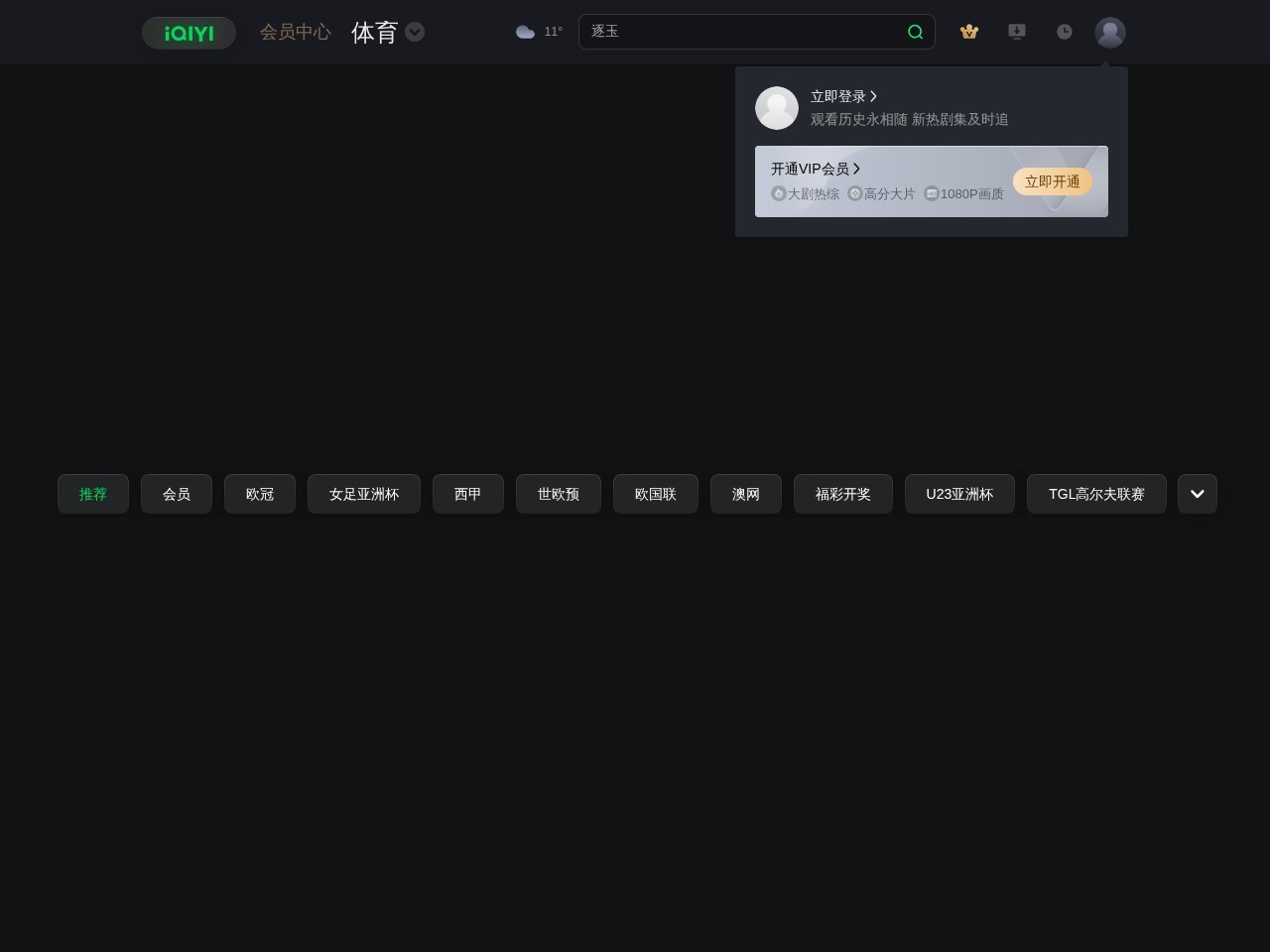Open the viewing history clock icon

pos(1065,32)
